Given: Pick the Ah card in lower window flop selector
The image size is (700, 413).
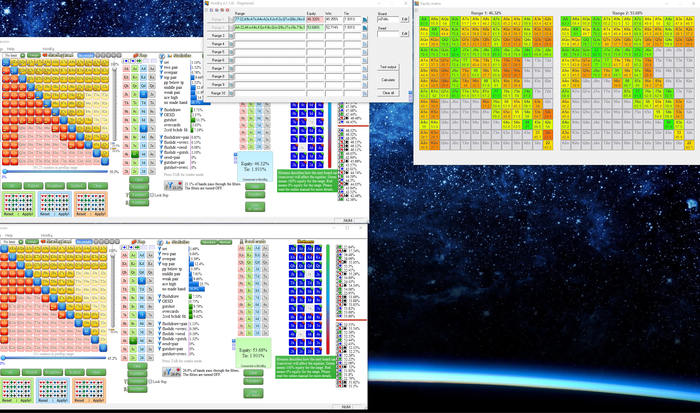Looking at the screenshot, I should 125,255.
